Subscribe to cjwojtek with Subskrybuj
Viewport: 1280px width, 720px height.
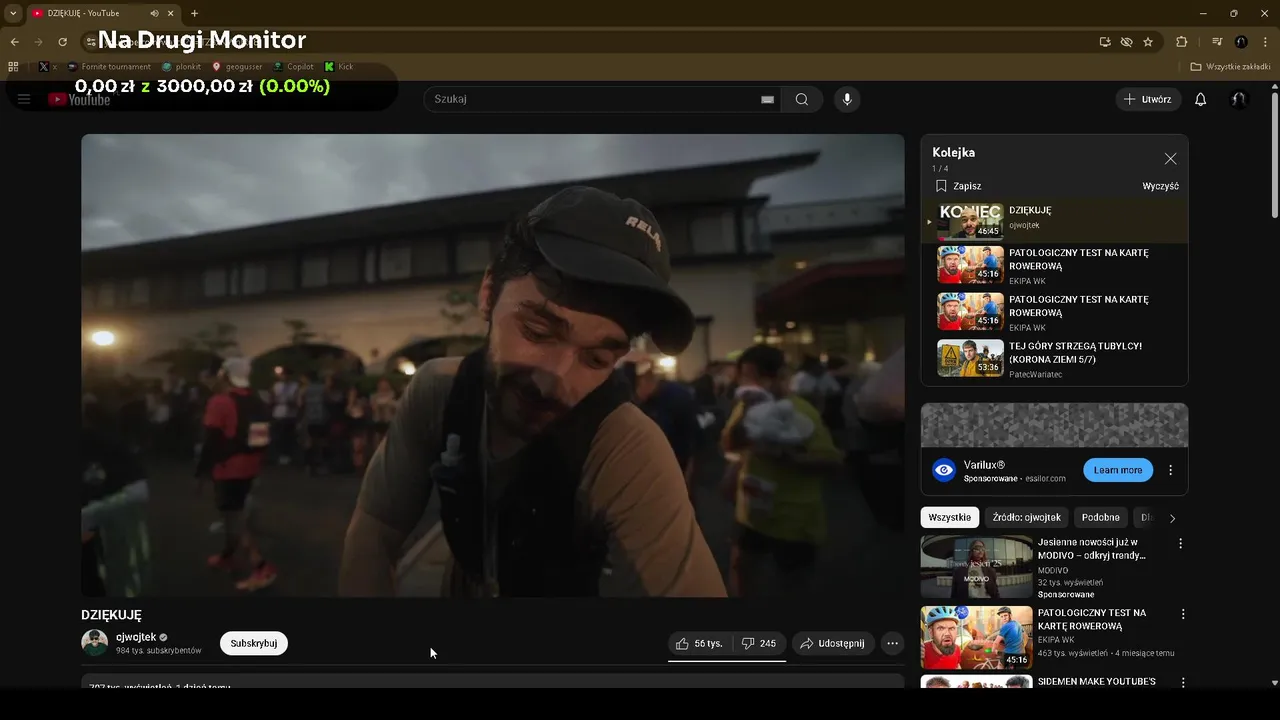click(254, 643)
